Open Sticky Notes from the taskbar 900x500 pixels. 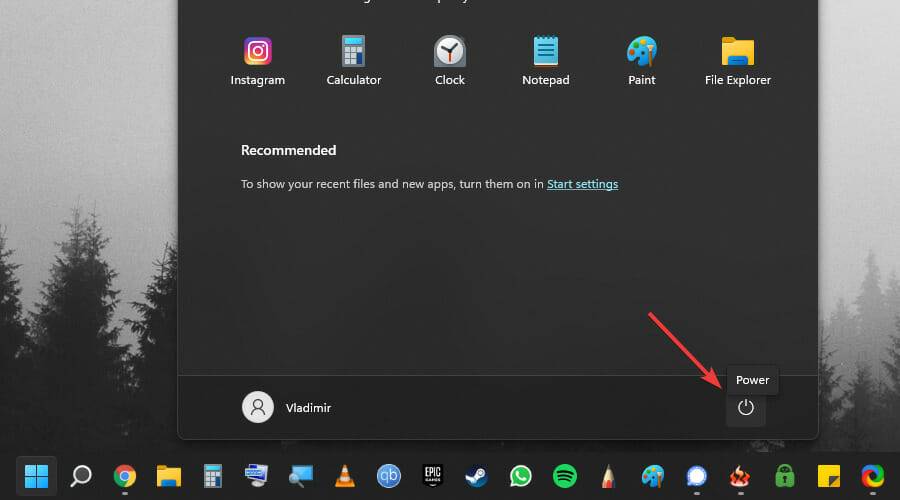tap(829, 476)
